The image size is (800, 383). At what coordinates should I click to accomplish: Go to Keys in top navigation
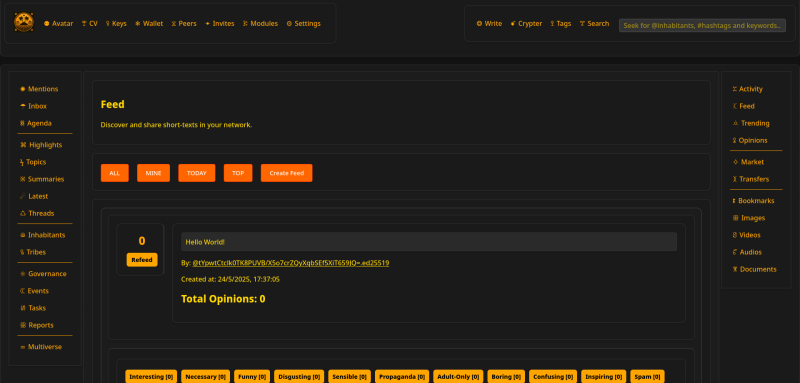[116, 23]
